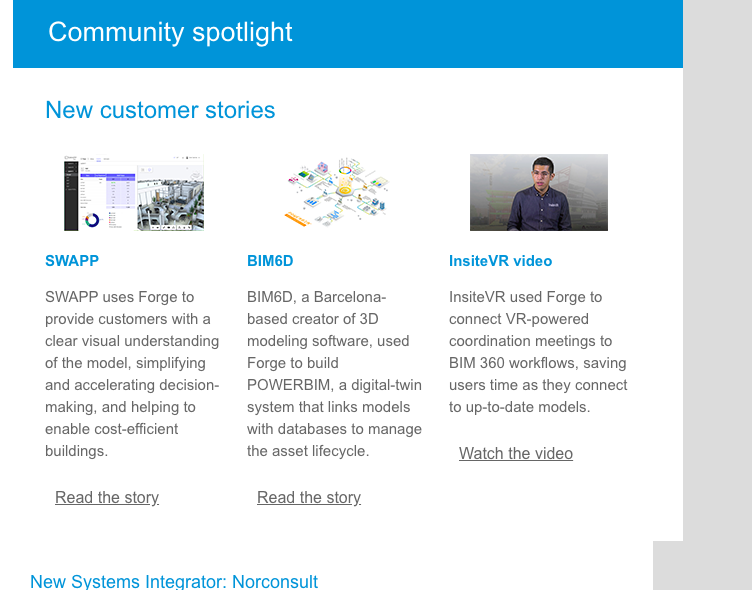Image resolution: width=752 pixels, height=590 pixels.
Task: Click the BIM6D isometric diagram image
Action: point(335,192)
